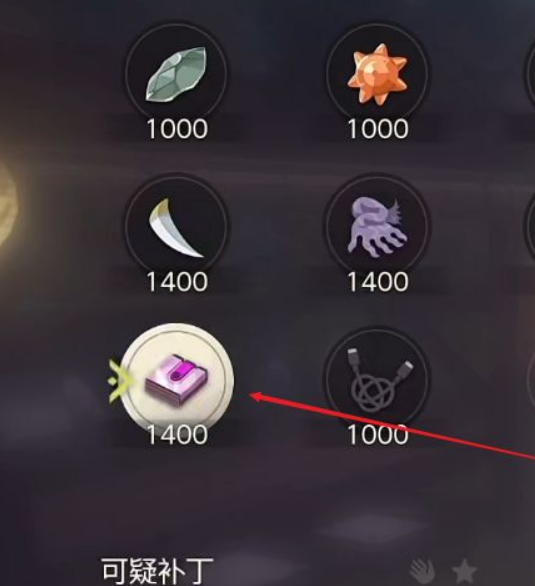Select the cut-off item slot beside the jellyfish

pos(530,227)
